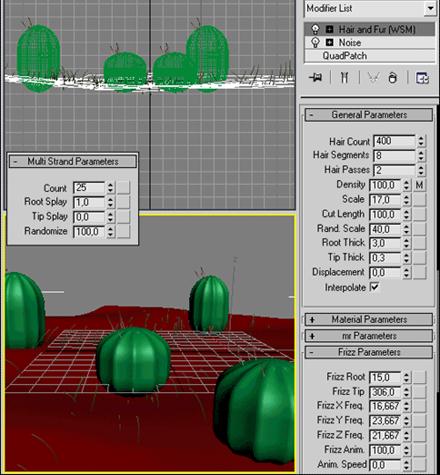
Task: Click Frizz Root spinner arrows
Action: point(406,377)
